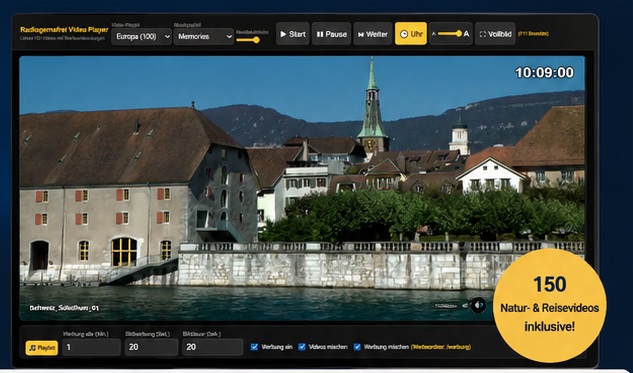
Task: Switch to Vollbild fullscreen mode
Action: [495, 34]
